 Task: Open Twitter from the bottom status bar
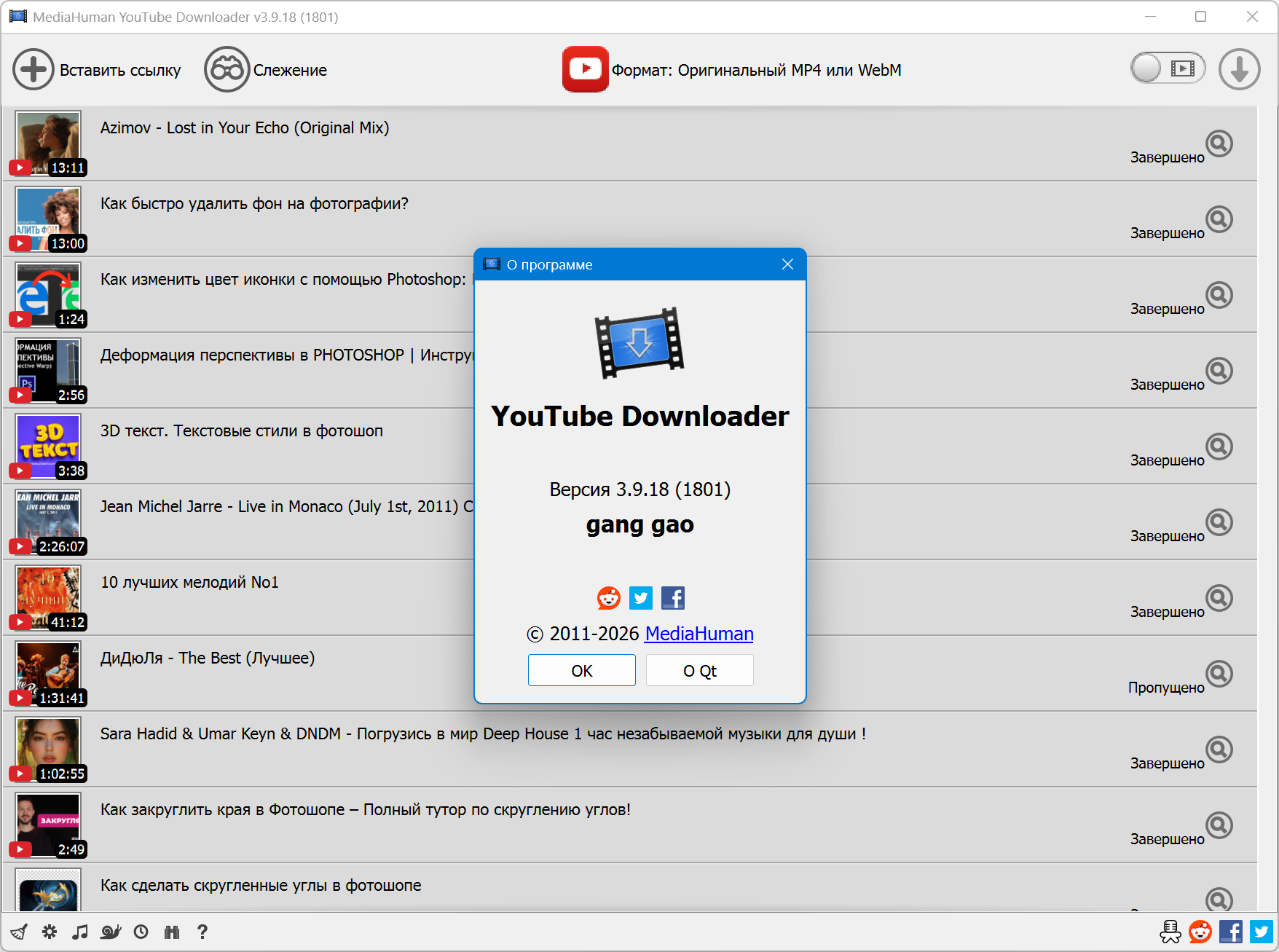1262,932
